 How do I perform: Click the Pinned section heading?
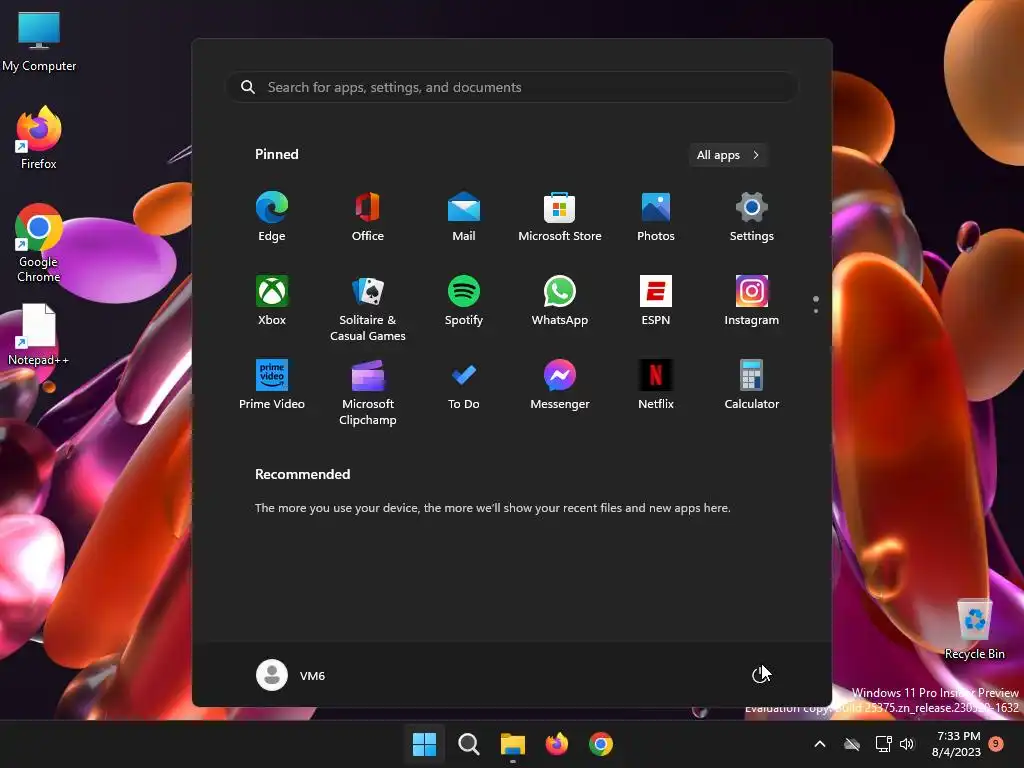tap(277, 154)
